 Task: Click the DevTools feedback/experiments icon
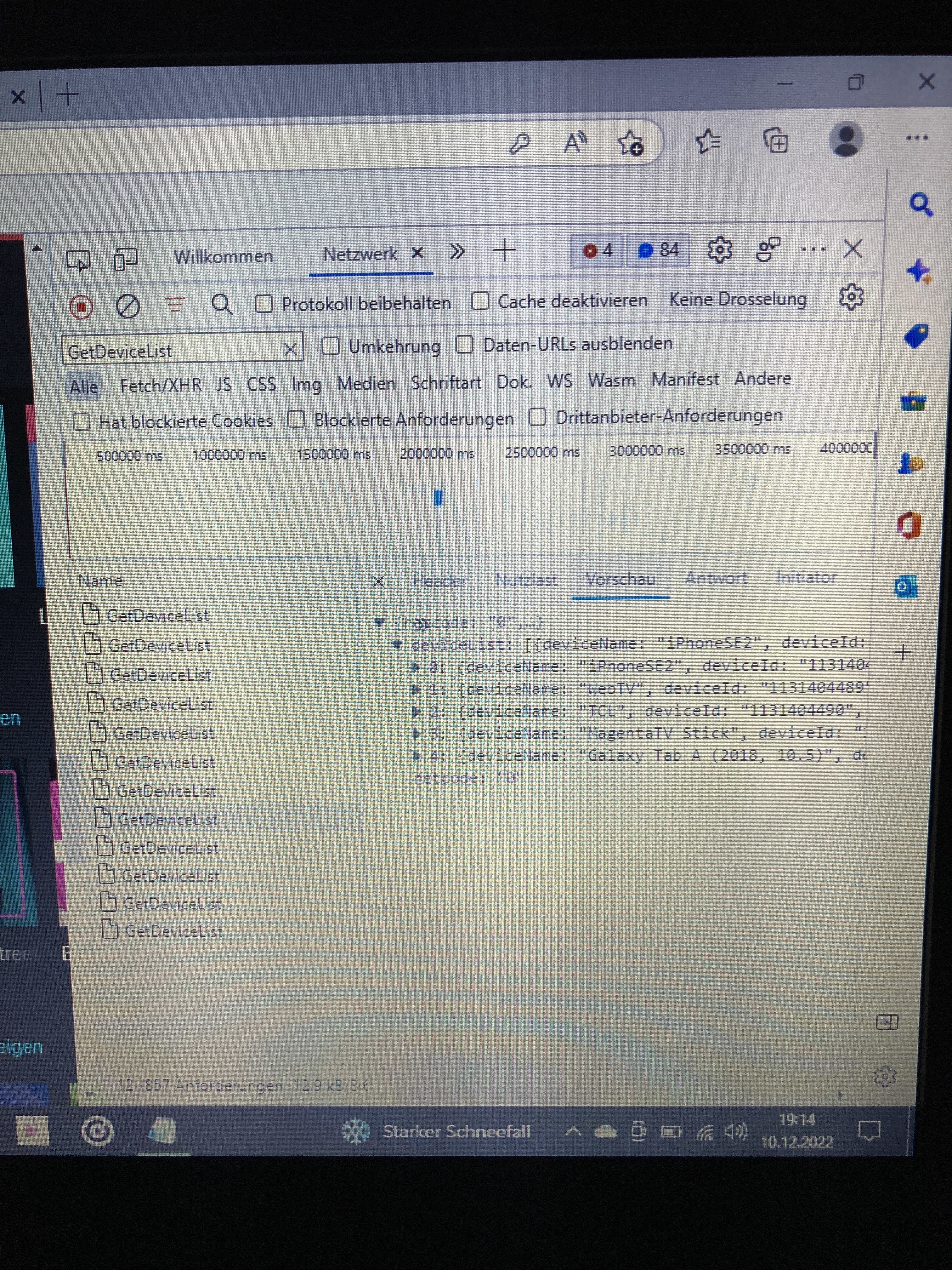[x=769, y=249]
